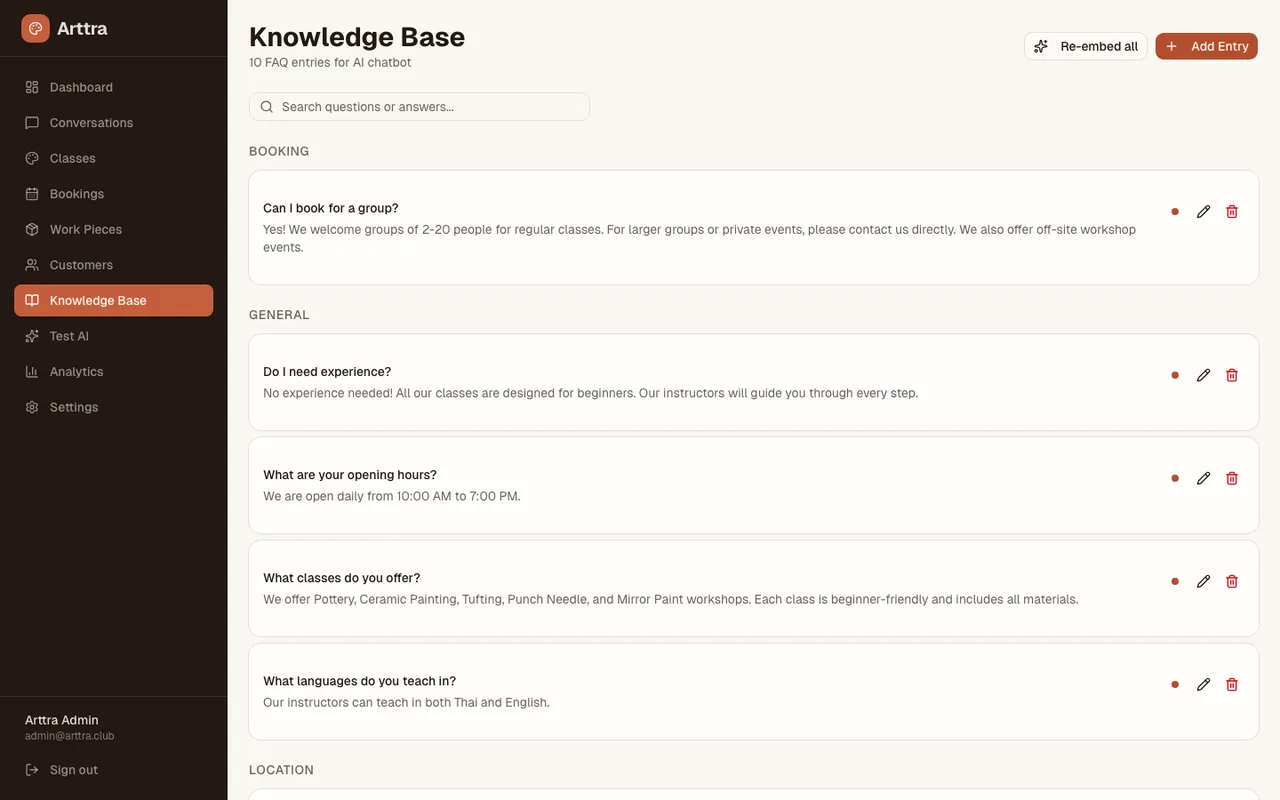Viewport: 1280px width, 800px height.
Task: Click the GENERAL category heading
Action: point(279,315)
